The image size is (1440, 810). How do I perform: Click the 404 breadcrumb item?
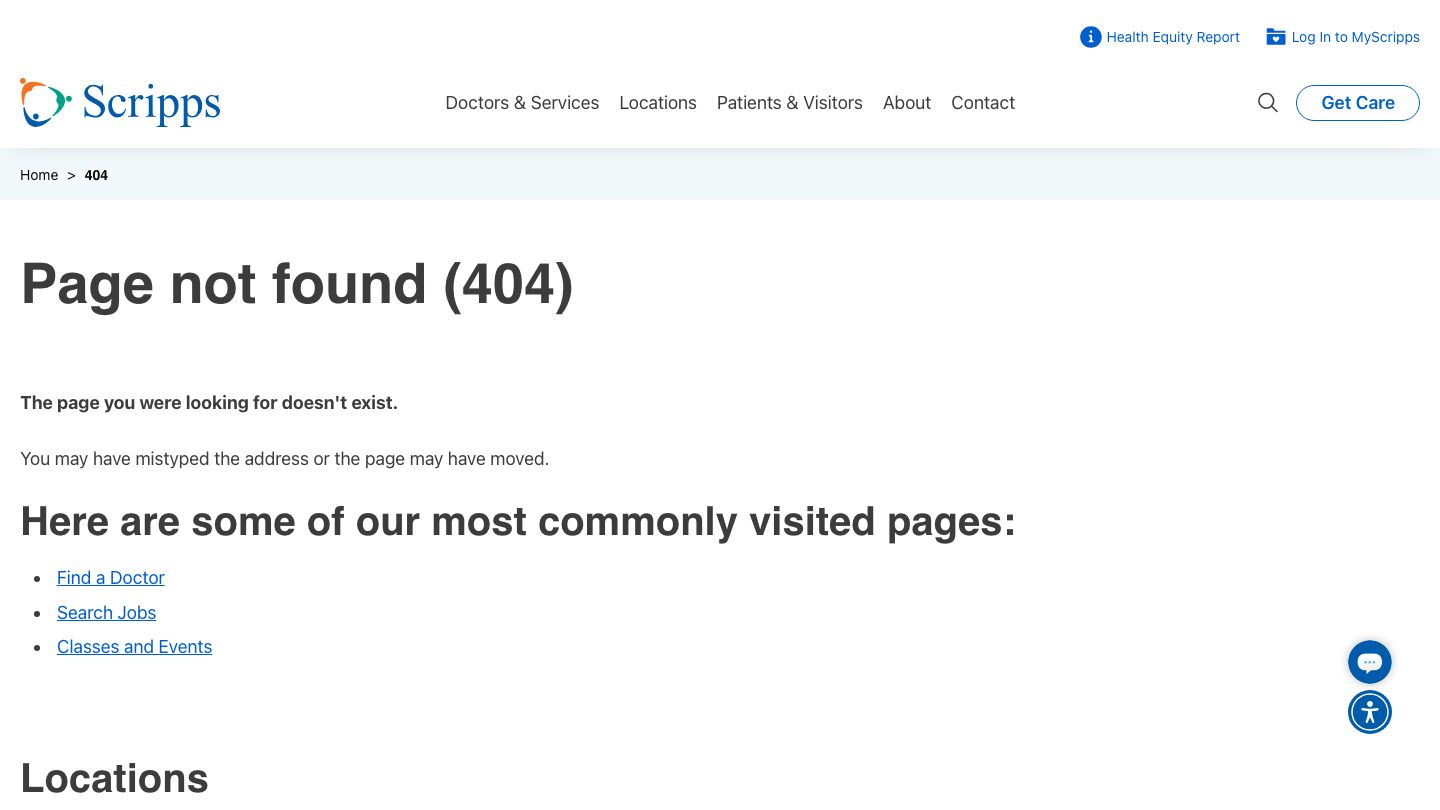tap(96, 175)
